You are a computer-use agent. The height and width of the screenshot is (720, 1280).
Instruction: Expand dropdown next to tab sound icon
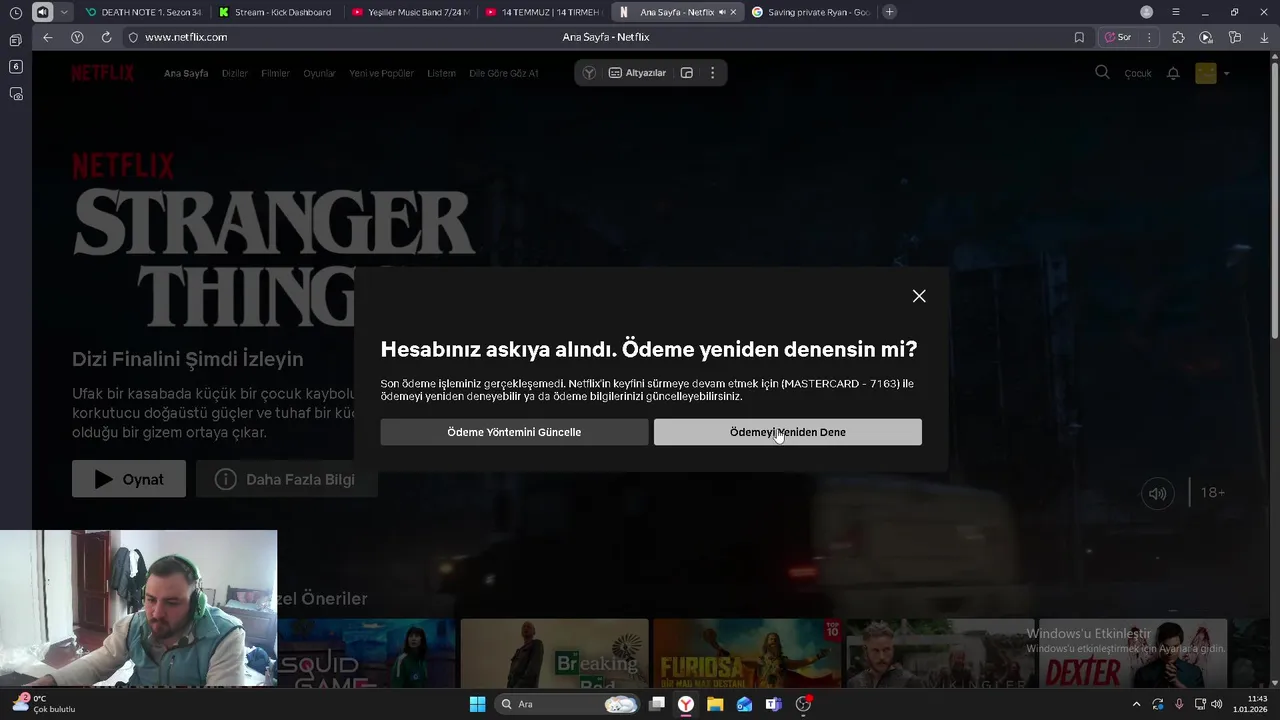(65, 12)
